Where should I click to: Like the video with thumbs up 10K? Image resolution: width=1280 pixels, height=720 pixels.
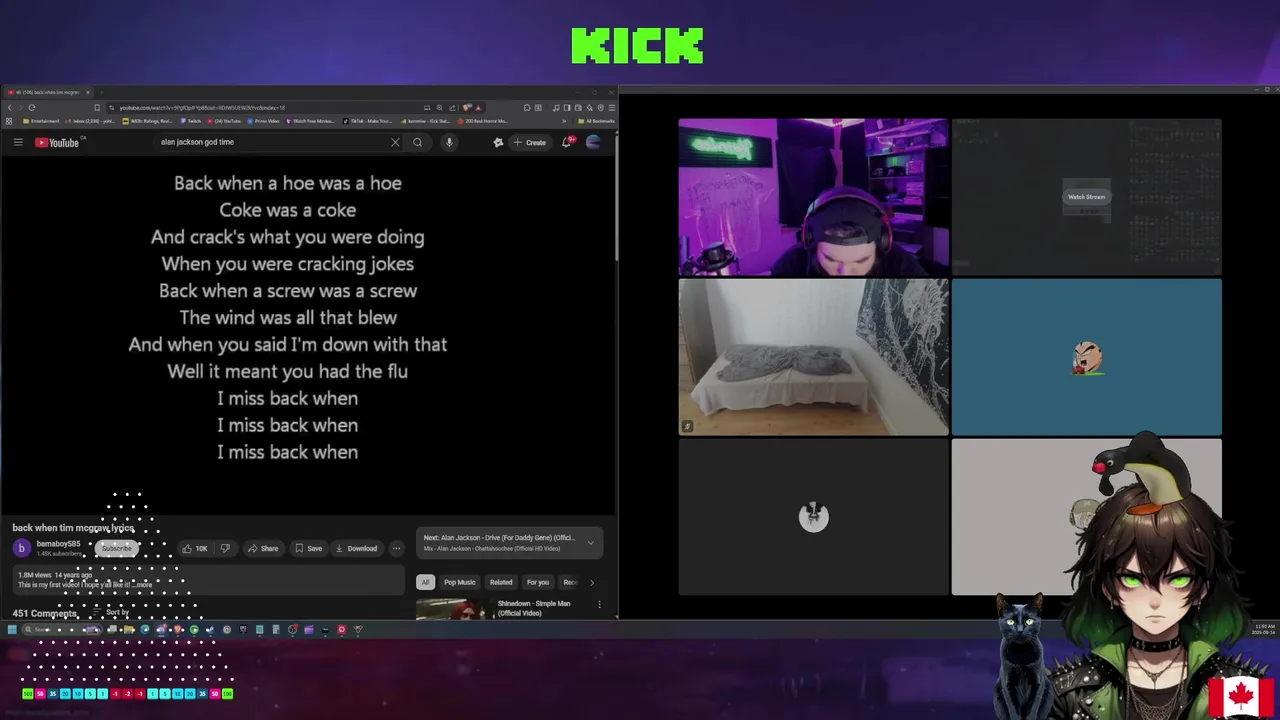pos(195,548)
